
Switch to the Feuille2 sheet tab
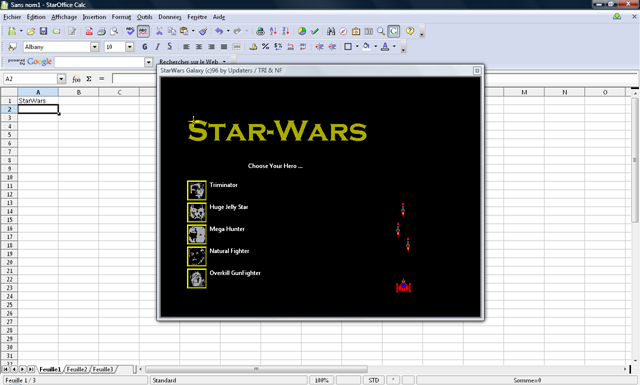point(77,369)
